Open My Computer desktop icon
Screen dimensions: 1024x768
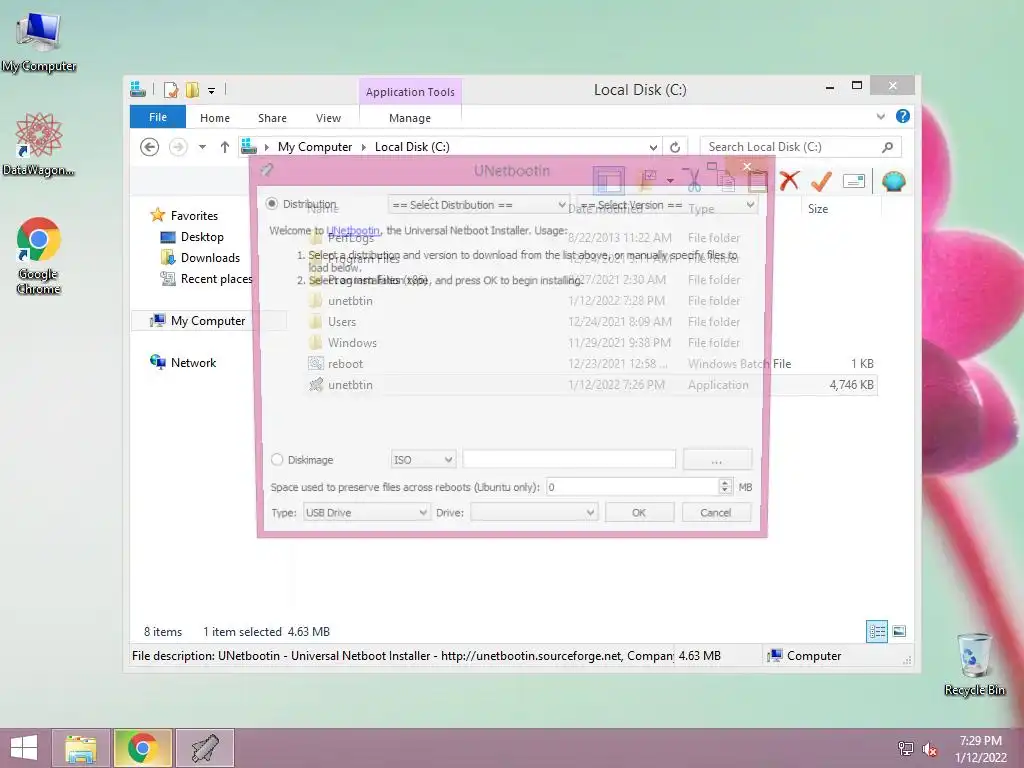39,43
